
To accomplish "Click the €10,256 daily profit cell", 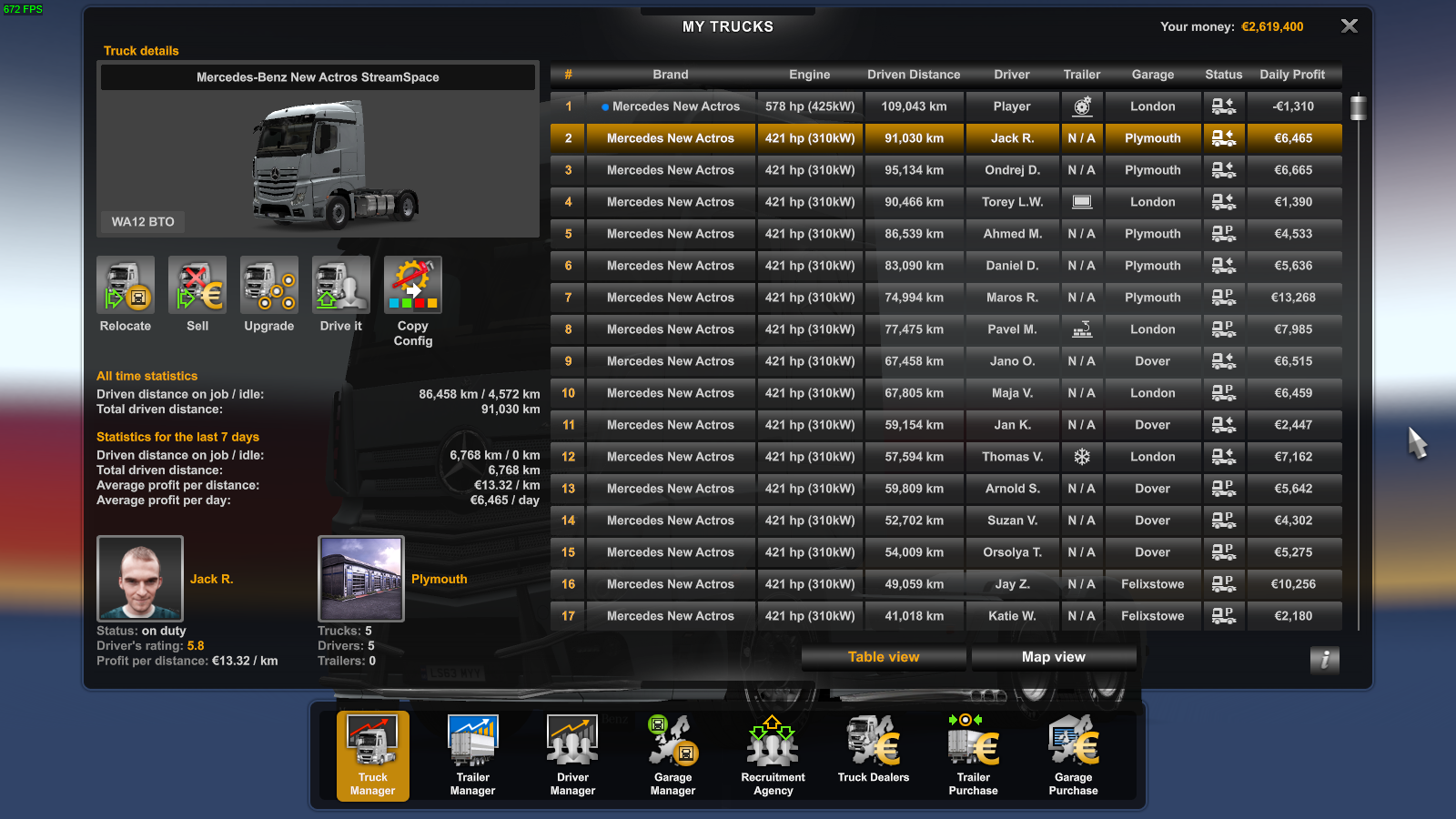I will (1293, 584).
